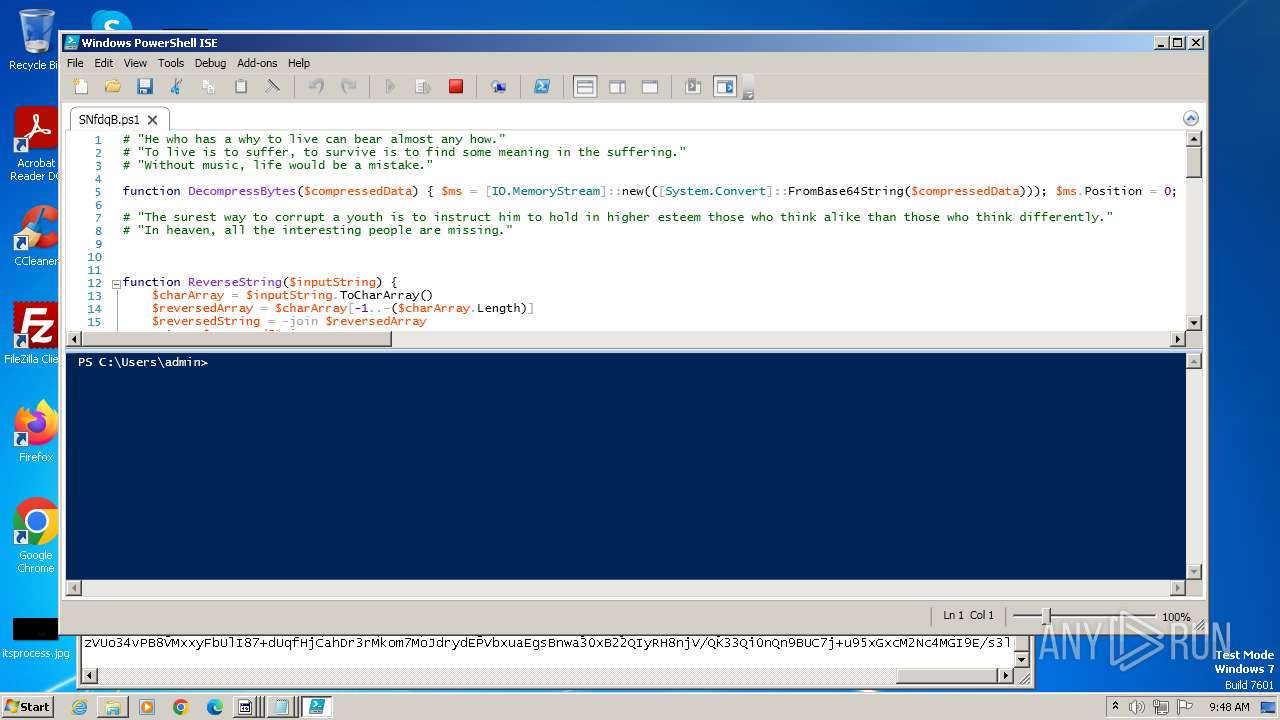Click line 1 quote comment text

(x=314, y=139)
